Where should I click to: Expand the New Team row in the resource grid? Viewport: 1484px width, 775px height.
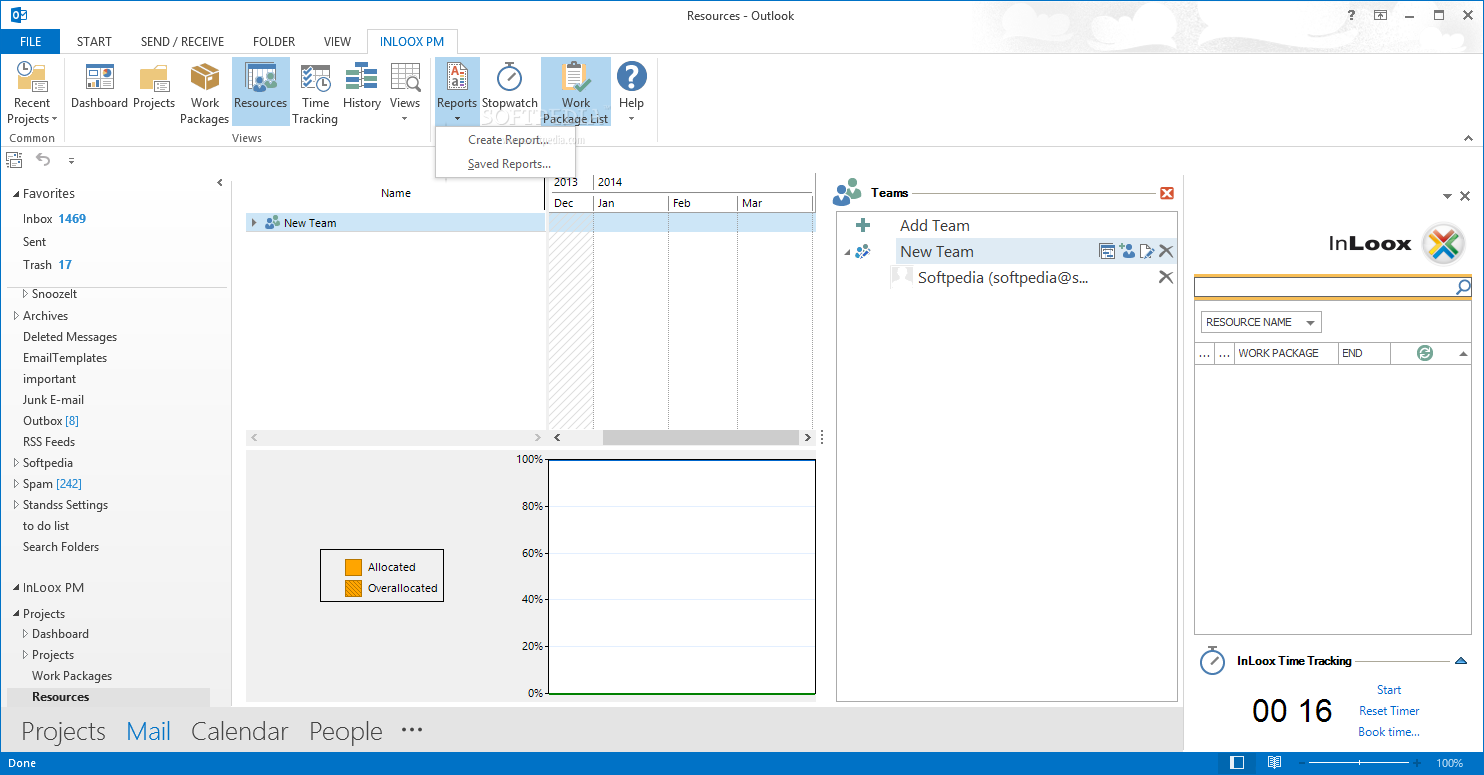pyautogui.click(x=254, y=223)
